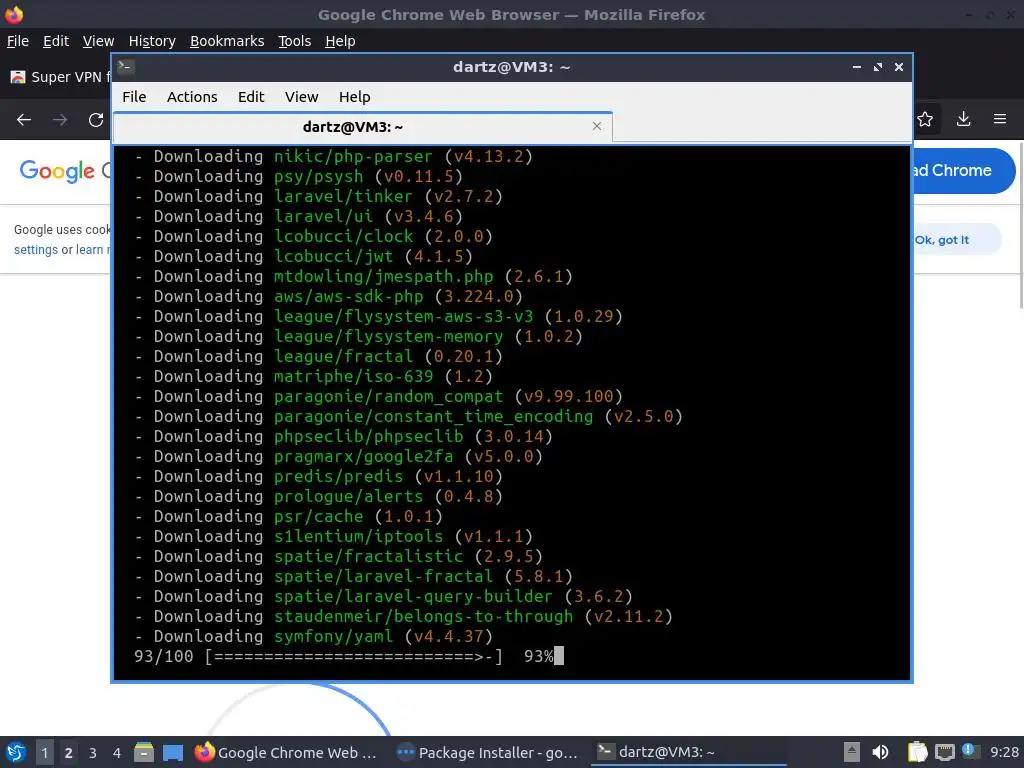Click the Ok, got it button
1024x768 pixels.
coord(957,240)
